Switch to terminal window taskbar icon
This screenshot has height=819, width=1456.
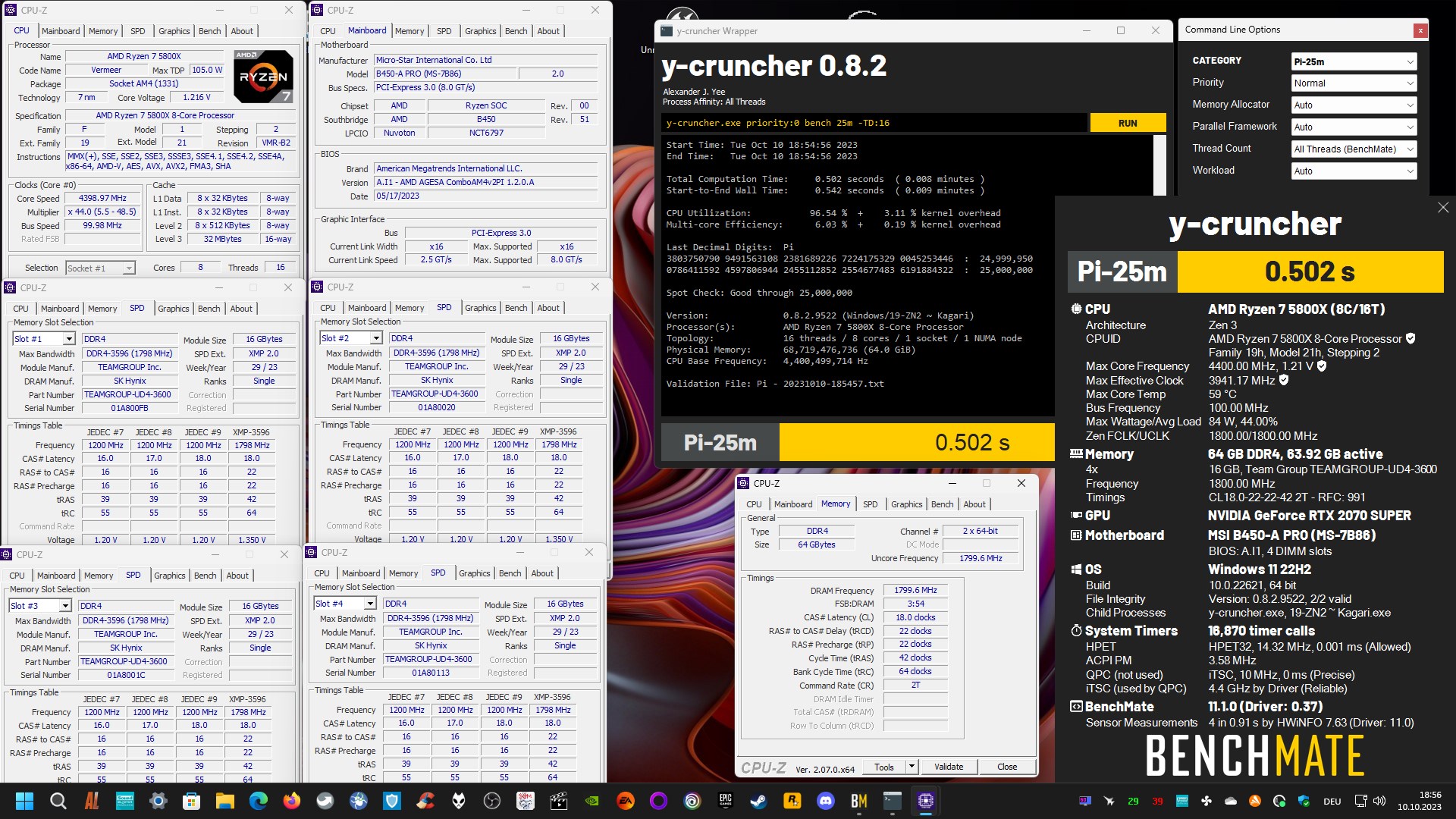pos(893,801)
